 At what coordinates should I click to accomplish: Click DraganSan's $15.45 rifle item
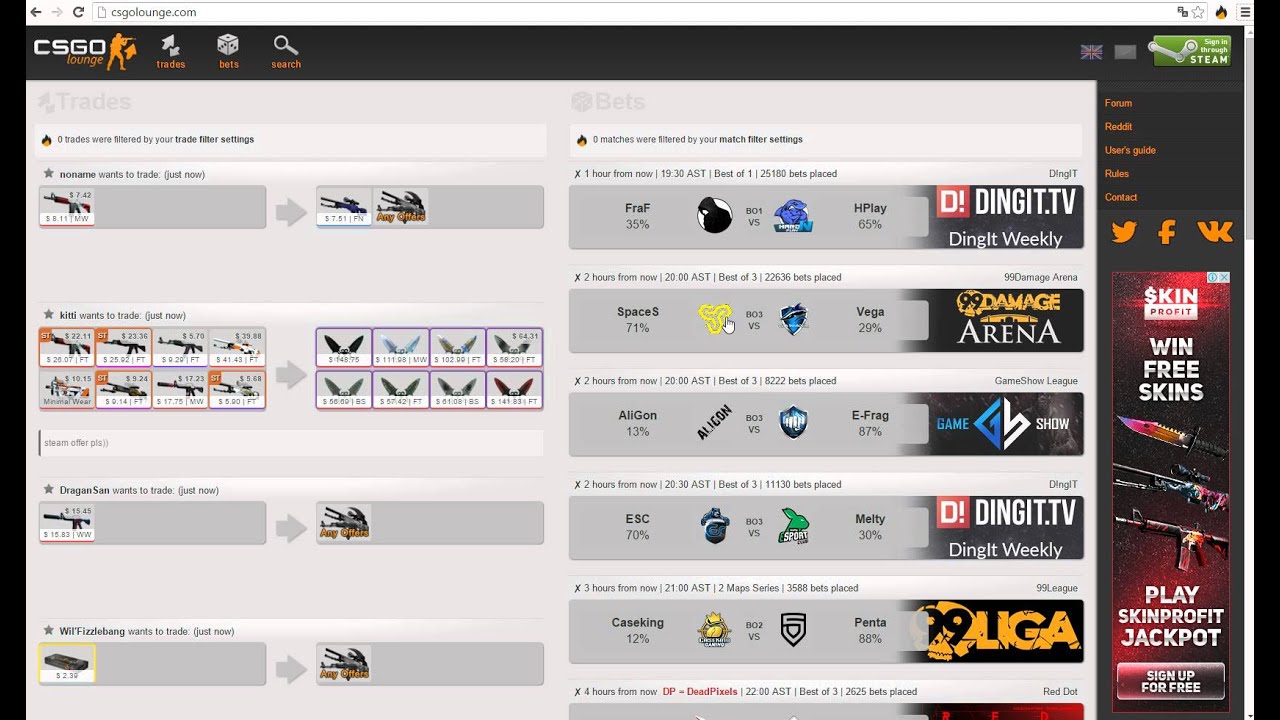point(67,522)
